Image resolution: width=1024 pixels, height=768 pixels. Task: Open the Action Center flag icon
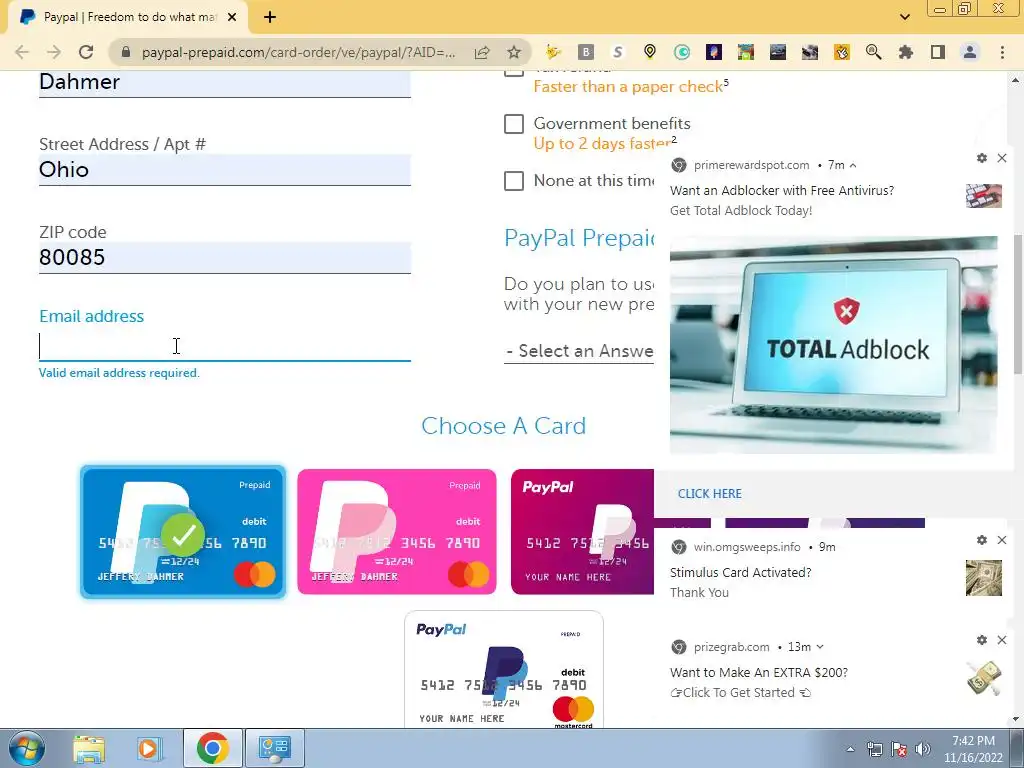click(899, 749)
